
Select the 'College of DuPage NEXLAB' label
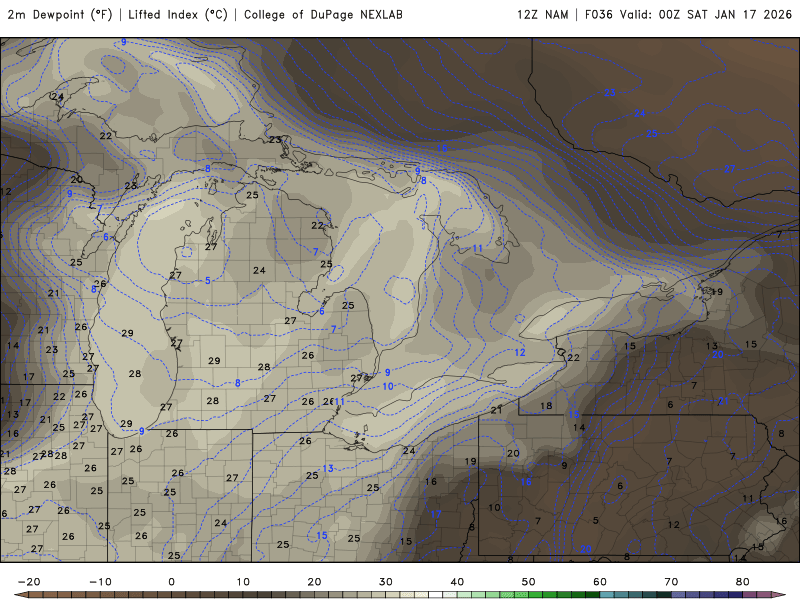point(323,15)
